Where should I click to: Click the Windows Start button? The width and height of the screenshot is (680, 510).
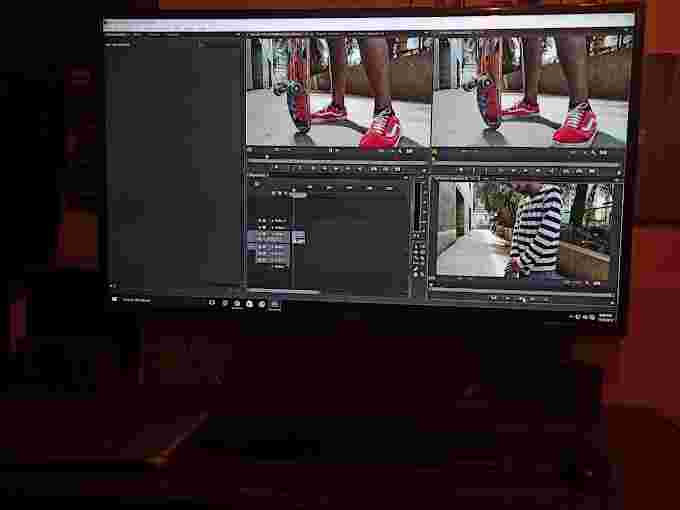115,298
